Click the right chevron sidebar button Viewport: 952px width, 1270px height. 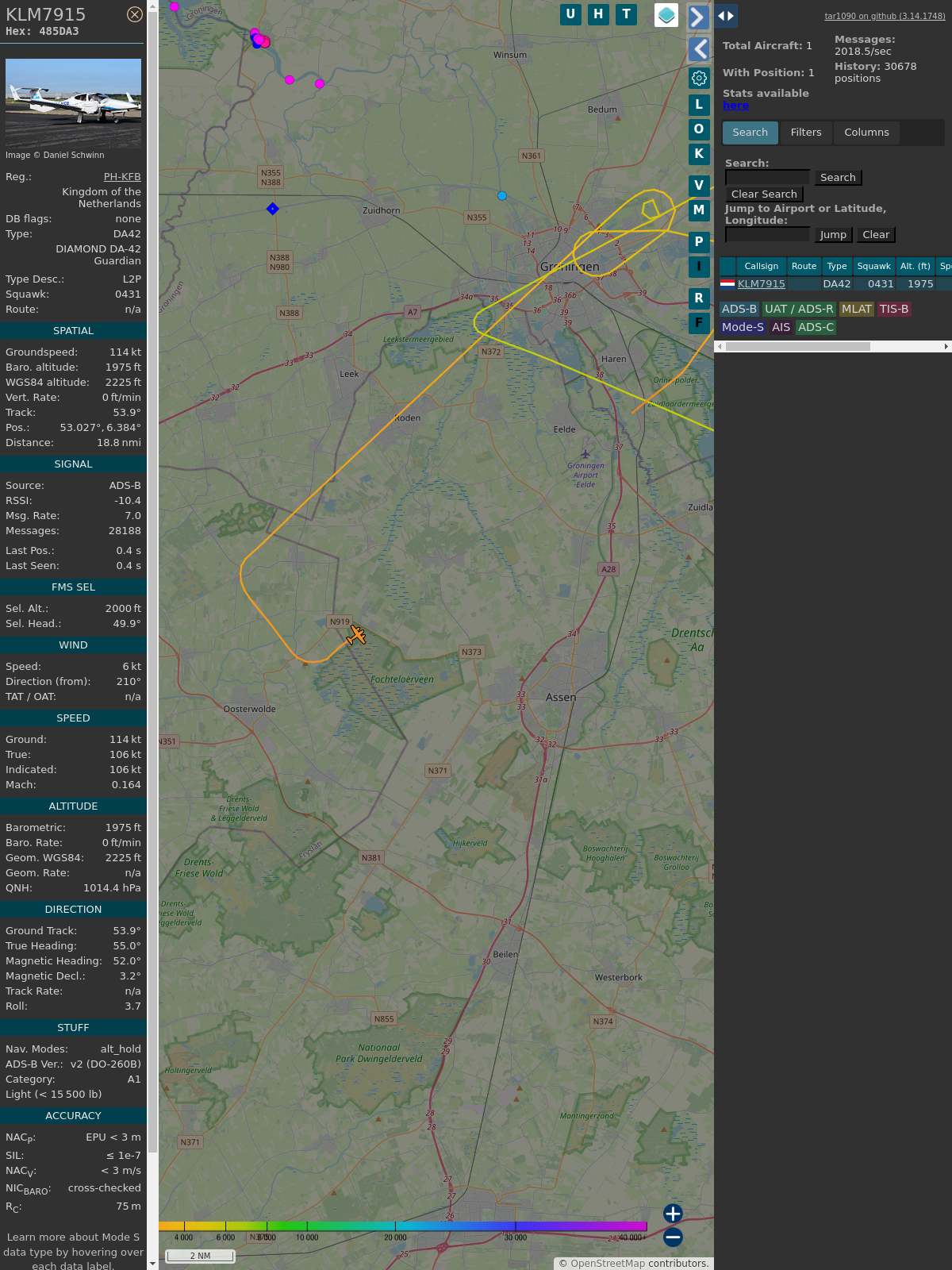698,17
